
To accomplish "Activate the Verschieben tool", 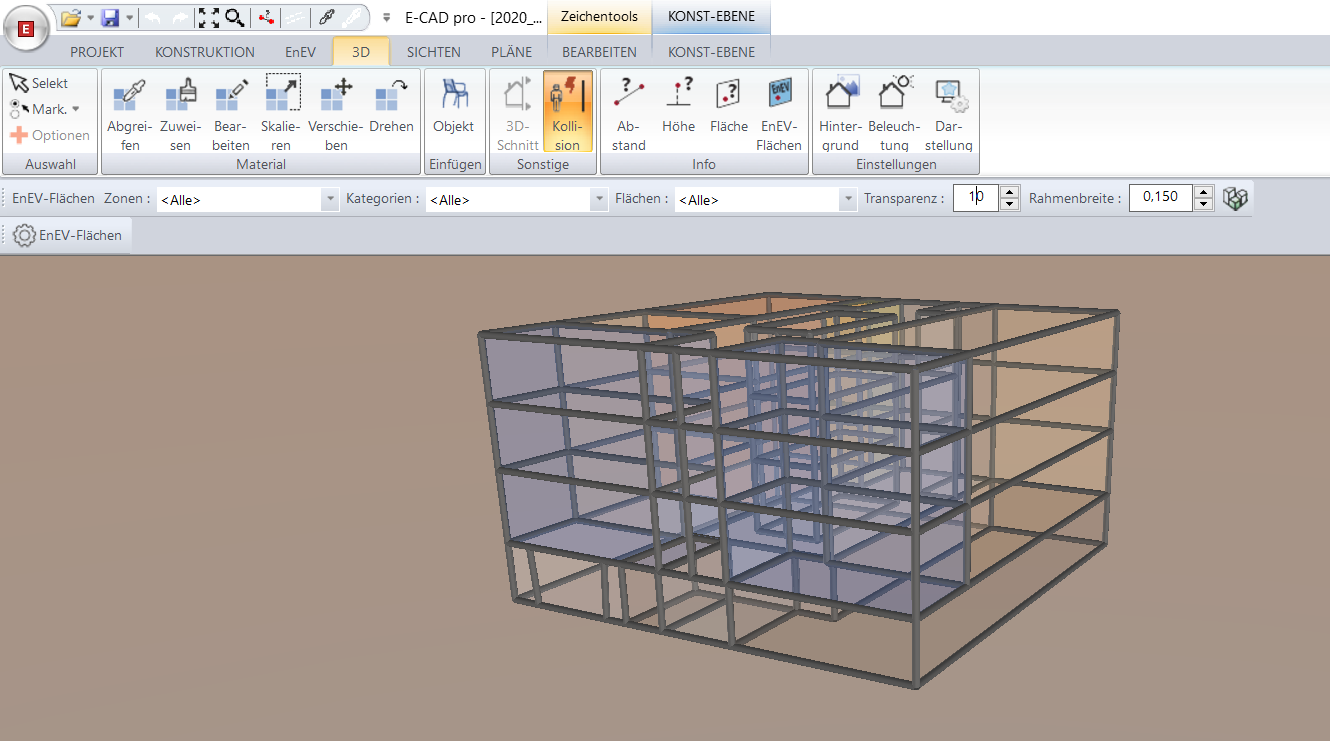I will tap(335, 110).
